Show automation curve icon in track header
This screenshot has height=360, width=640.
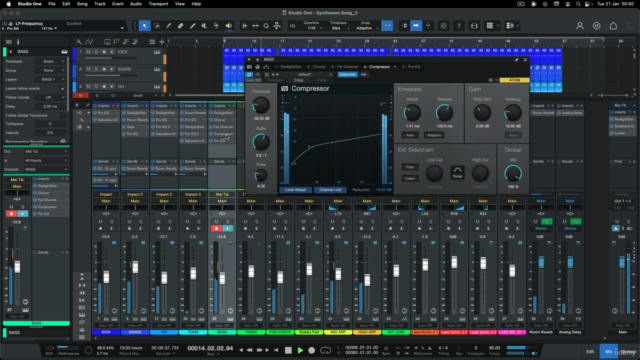[x=89, y=42]
